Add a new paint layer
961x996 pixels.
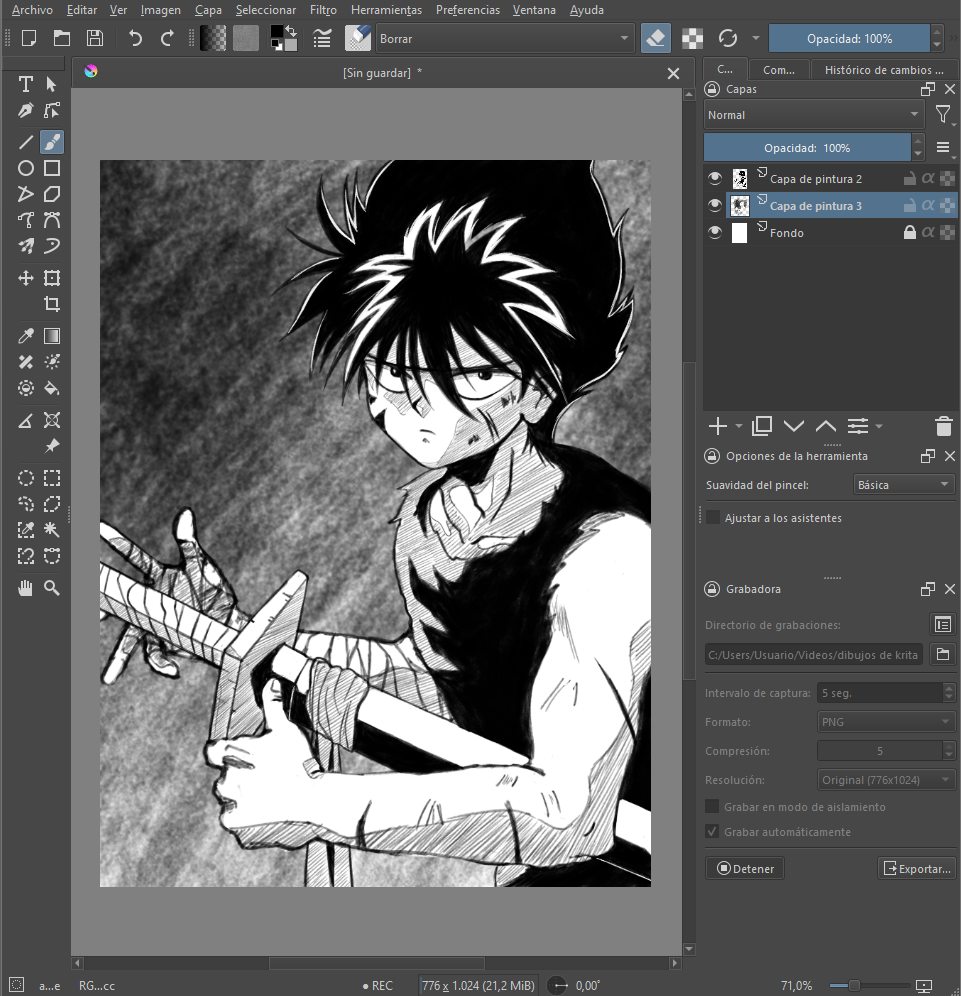pos(718,426)
